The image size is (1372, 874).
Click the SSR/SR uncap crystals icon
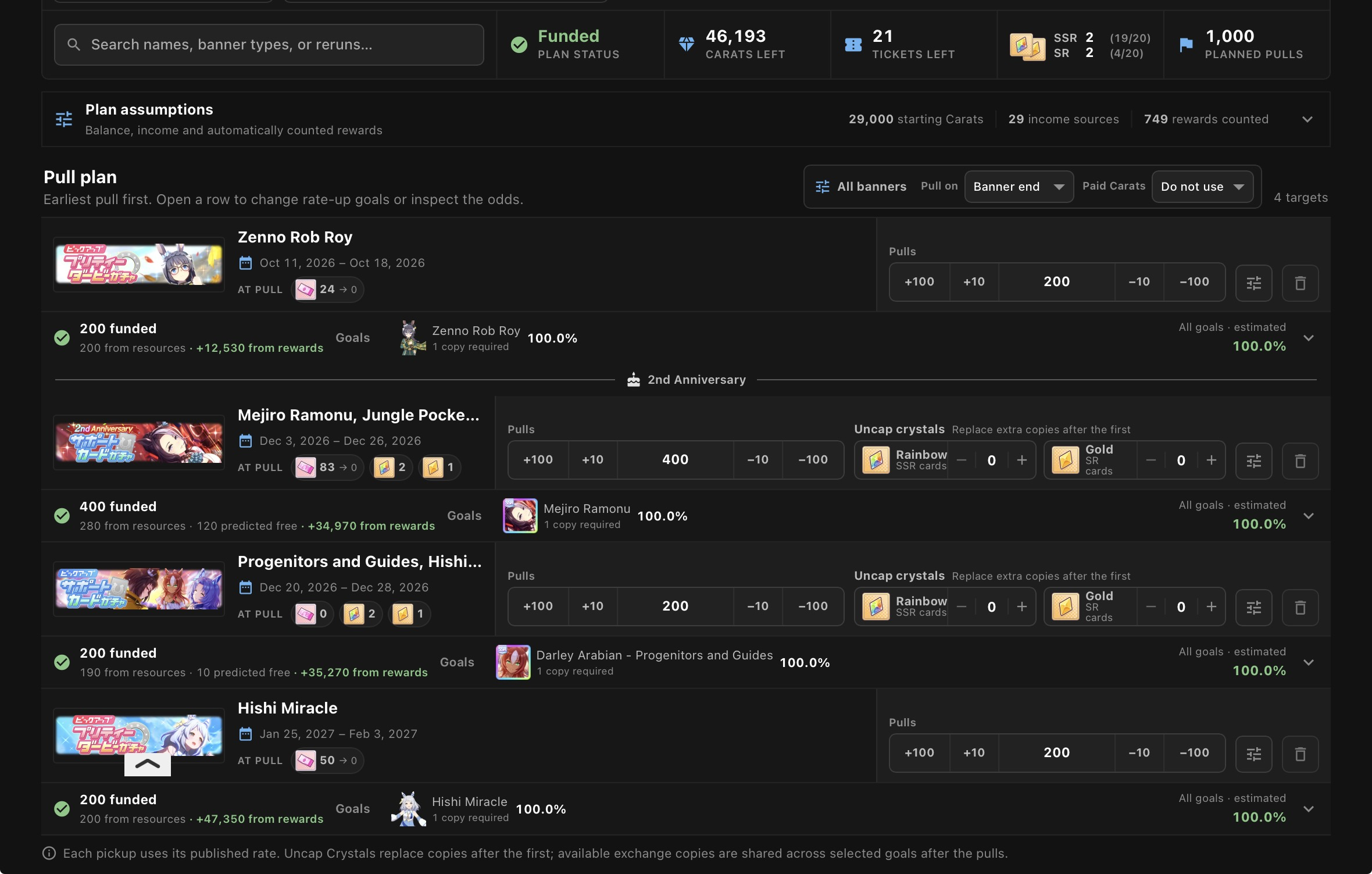coord(1027,46)
